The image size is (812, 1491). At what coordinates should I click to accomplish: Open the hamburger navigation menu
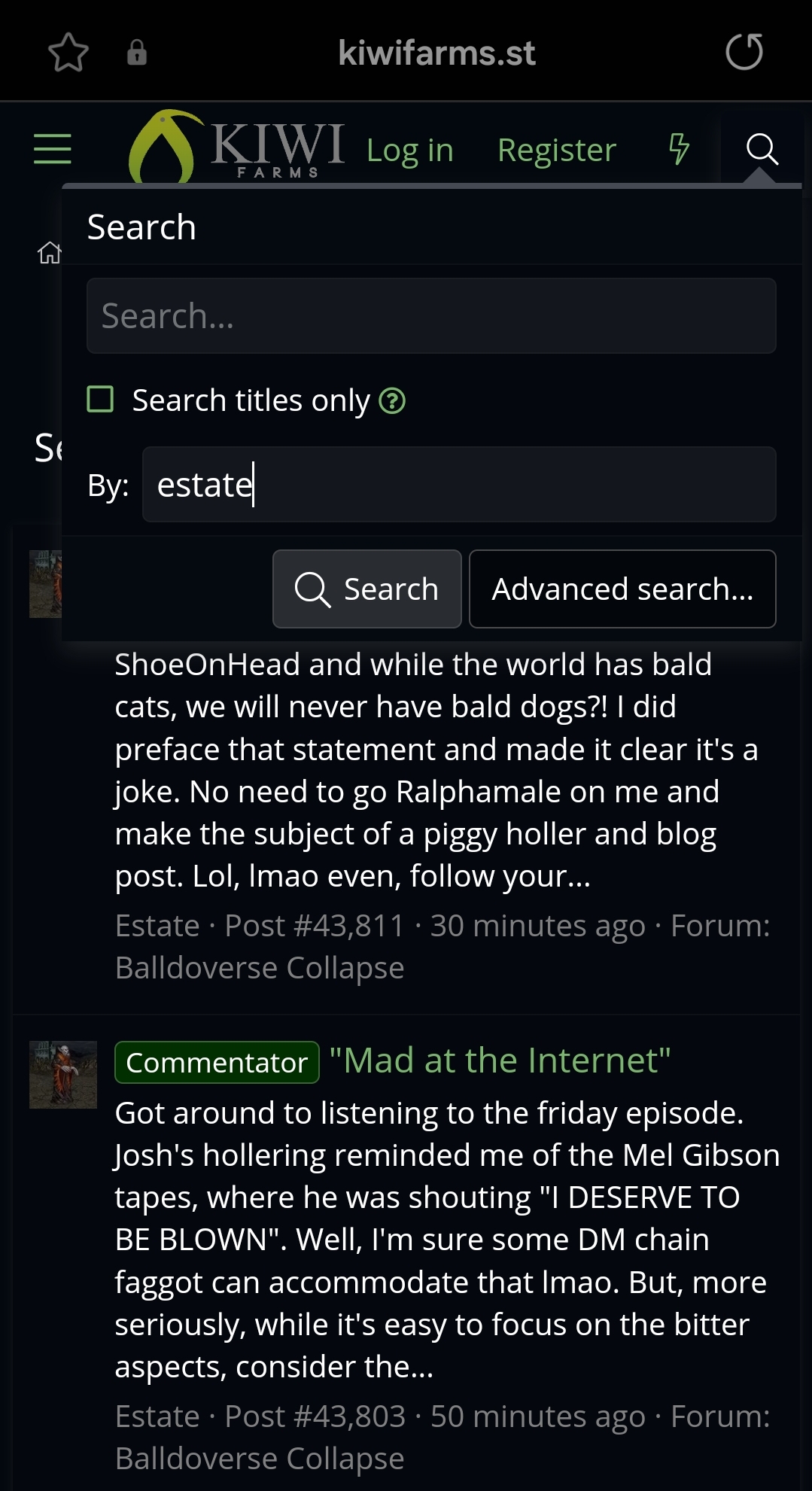click(x=53, y=148)
